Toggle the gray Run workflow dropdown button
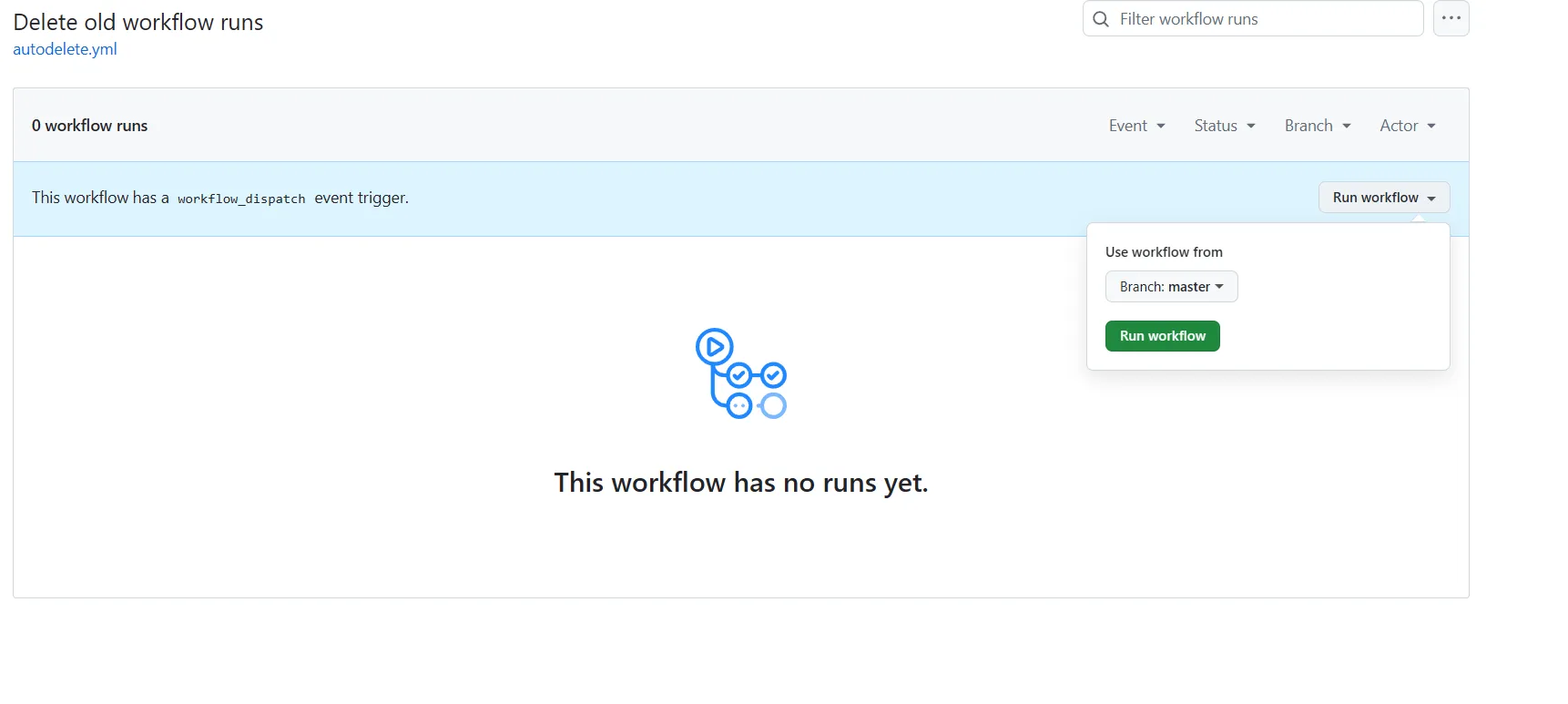 pyautogui.click(x=1383, y=198)
